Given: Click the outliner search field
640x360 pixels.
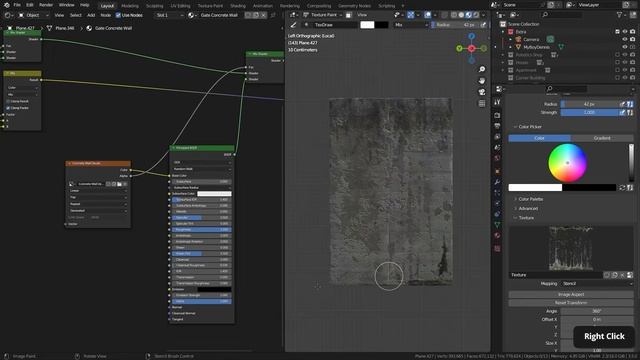Looking at the screenshot, I should point(562,15).
